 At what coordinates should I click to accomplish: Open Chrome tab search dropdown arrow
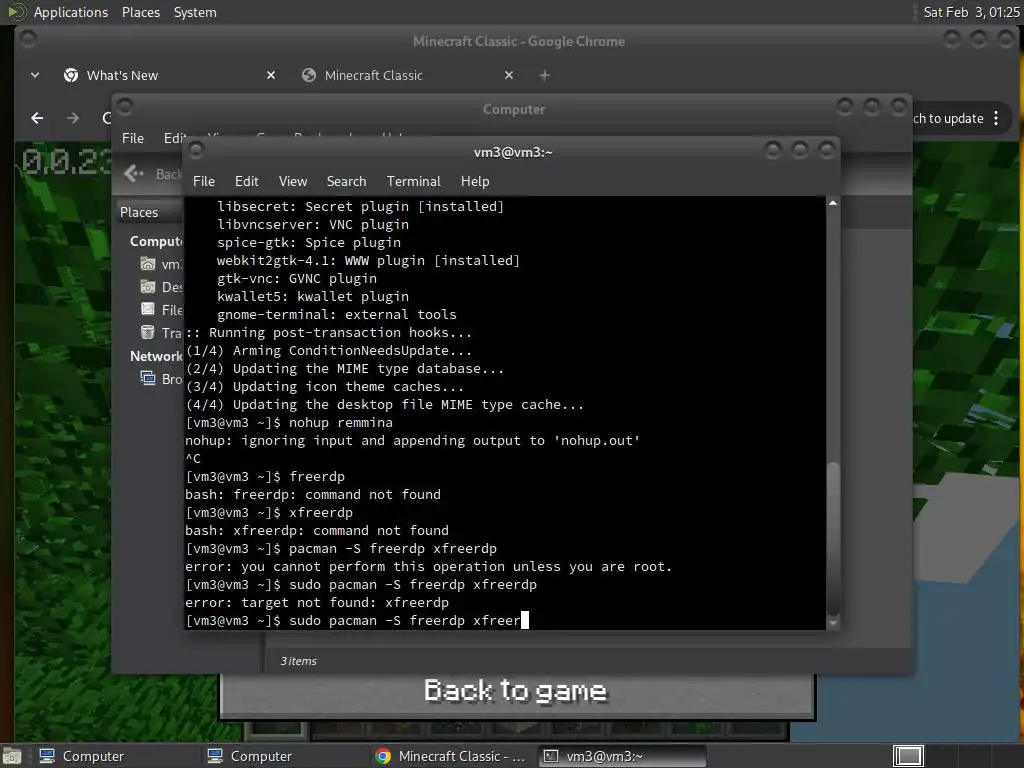[35, 75]
